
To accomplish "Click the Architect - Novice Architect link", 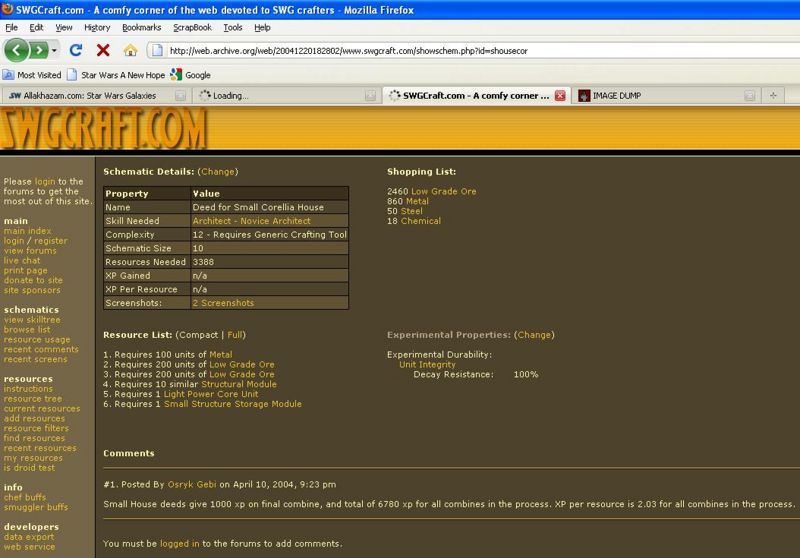I will point(251,221).
